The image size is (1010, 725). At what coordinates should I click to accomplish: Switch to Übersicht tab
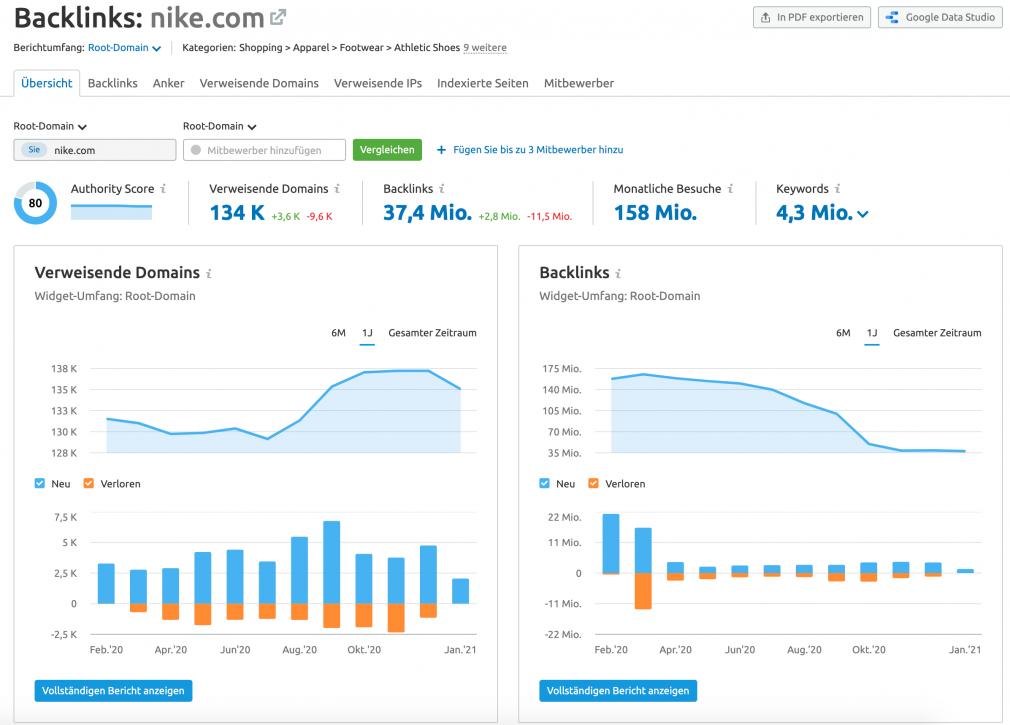(x=46, y=83)
